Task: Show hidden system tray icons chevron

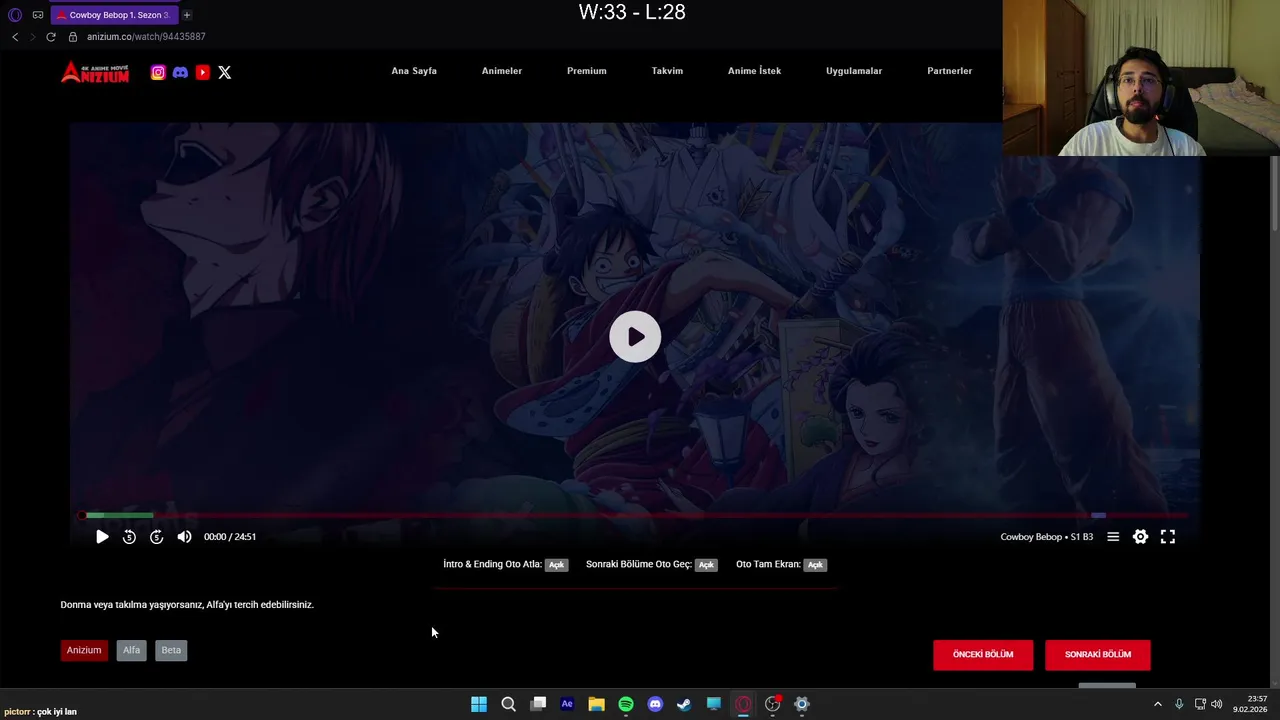Action: pyautogui.click(x=1158, y=704)
